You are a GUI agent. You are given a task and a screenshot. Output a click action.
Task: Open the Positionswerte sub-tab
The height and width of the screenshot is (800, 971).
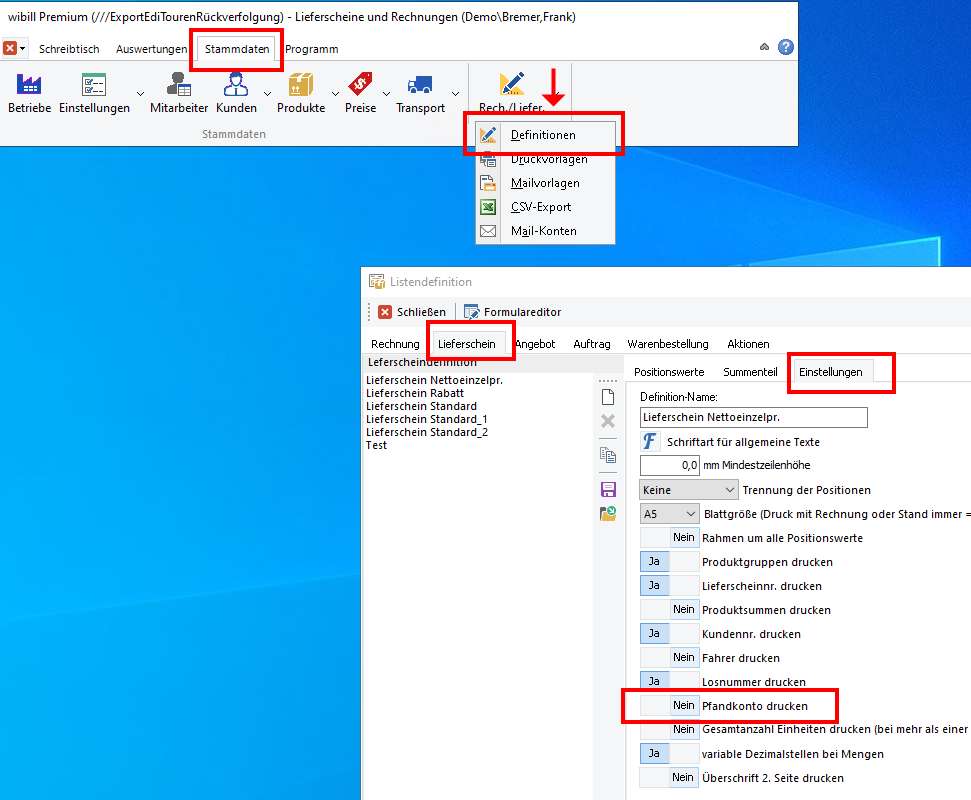pos(669,372)
